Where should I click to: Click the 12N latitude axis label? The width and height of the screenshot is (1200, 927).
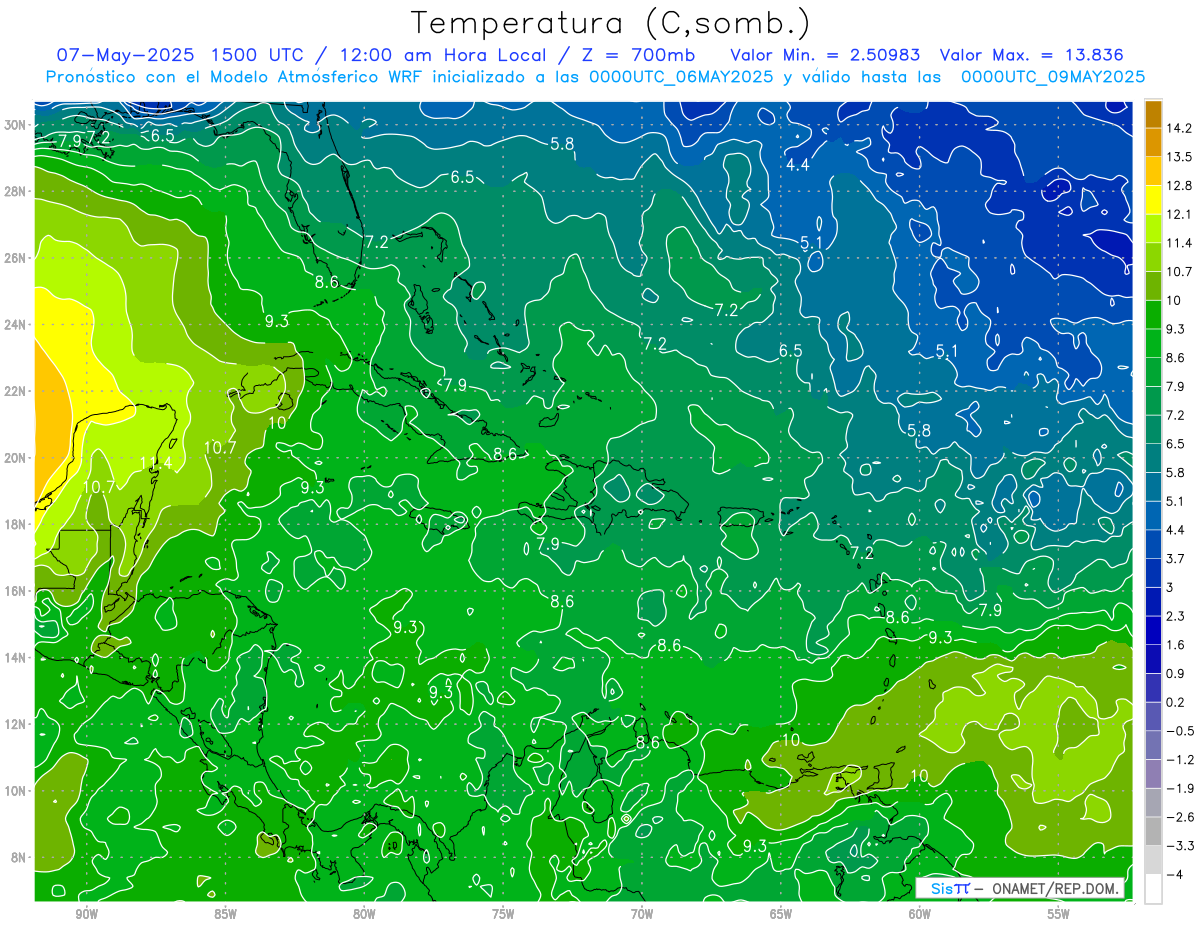pyautogui.click(x=16, y=723)
